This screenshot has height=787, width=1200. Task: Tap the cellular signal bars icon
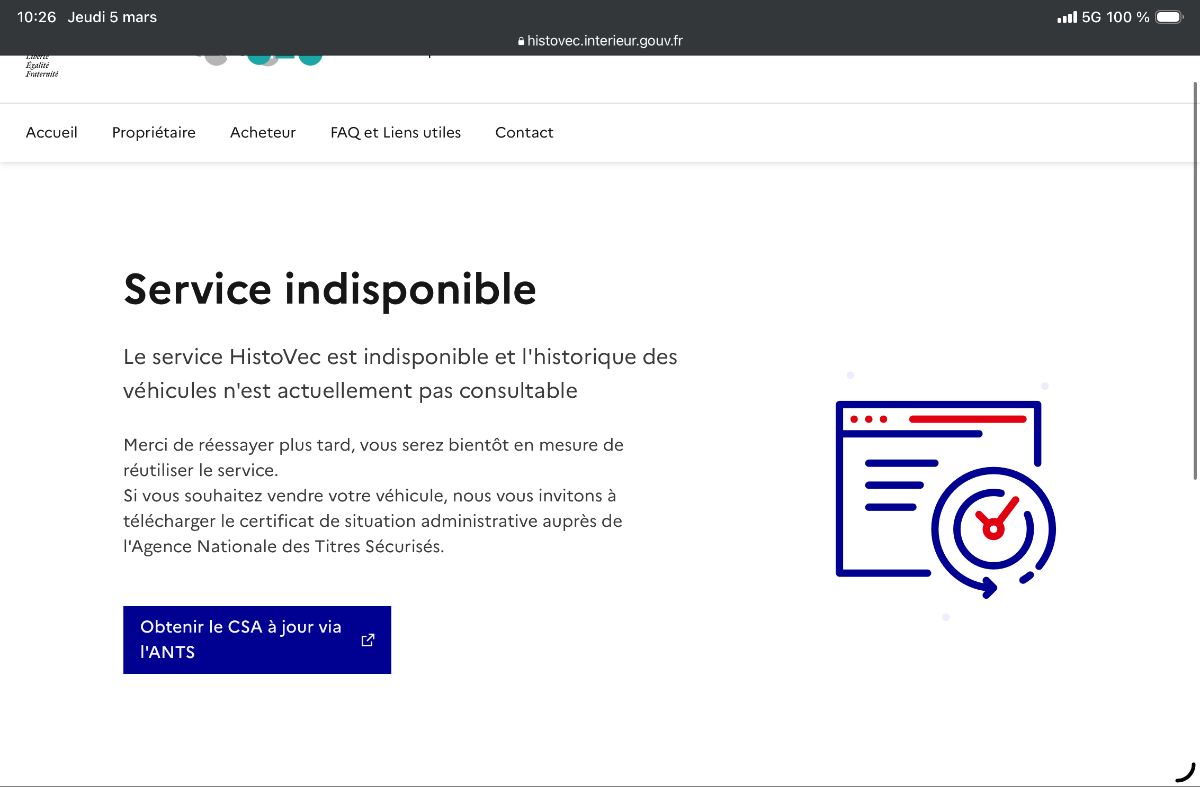coord(1067,17)
